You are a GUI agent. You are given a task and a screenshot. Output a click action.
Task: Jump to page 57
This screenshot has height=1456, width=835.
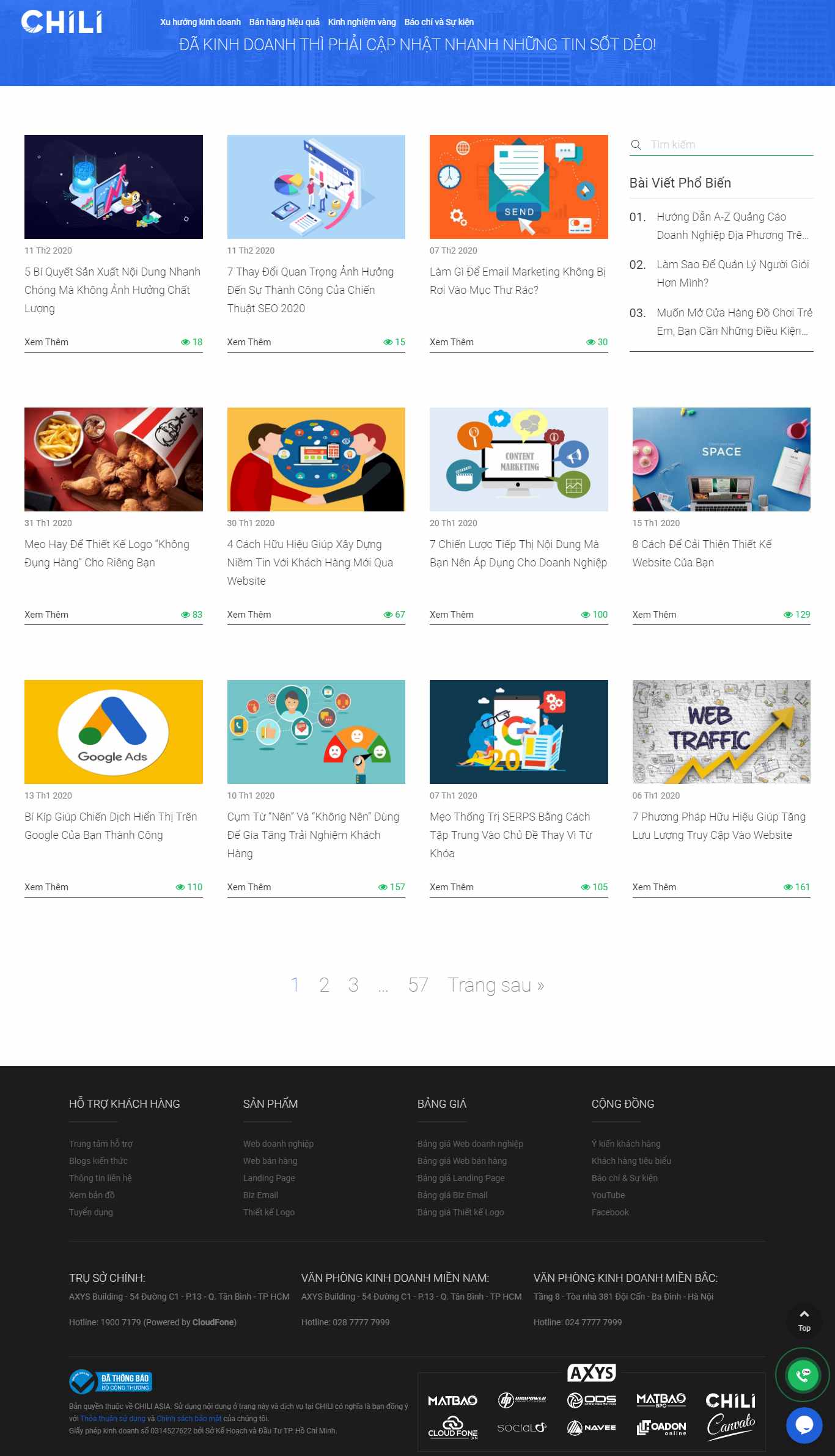tap(418, 985)
